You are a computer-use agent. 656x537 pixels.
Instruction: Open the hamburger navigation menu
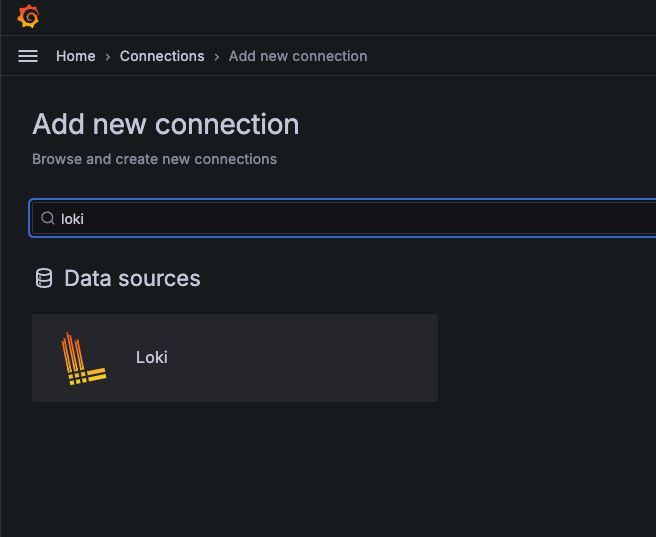coord(28,56)
